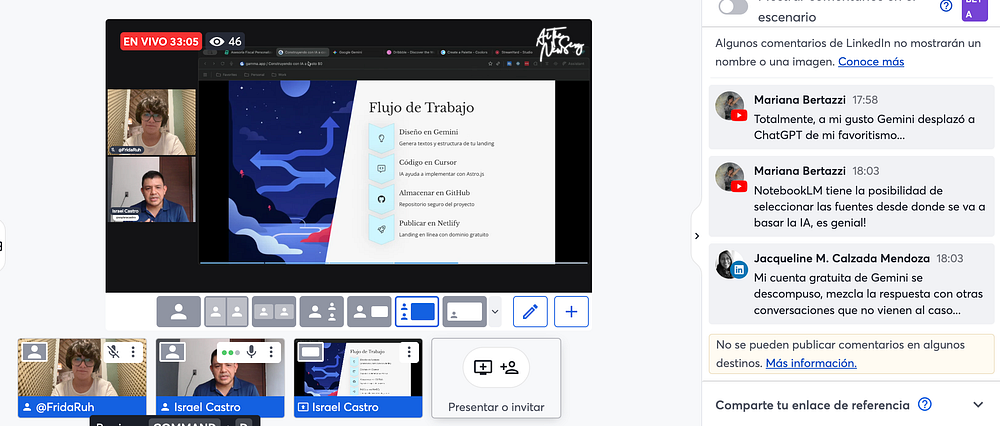This screenshot has height=426, width=1000.
Task: Click the EN VIVO 33:05 live badge
Action: point(161,41)
